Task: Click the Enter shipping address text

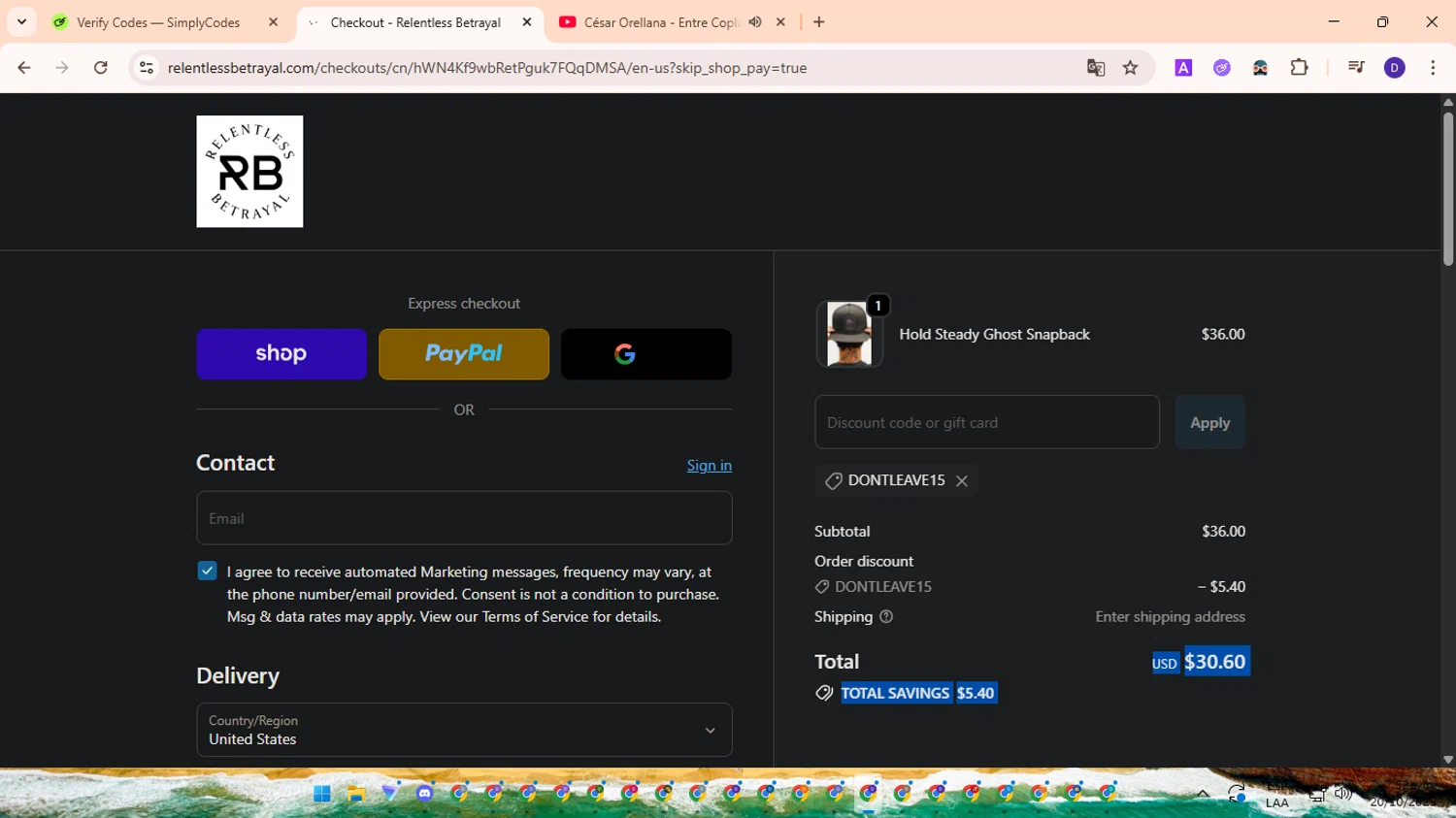Action: click(x=1170, y=616)
